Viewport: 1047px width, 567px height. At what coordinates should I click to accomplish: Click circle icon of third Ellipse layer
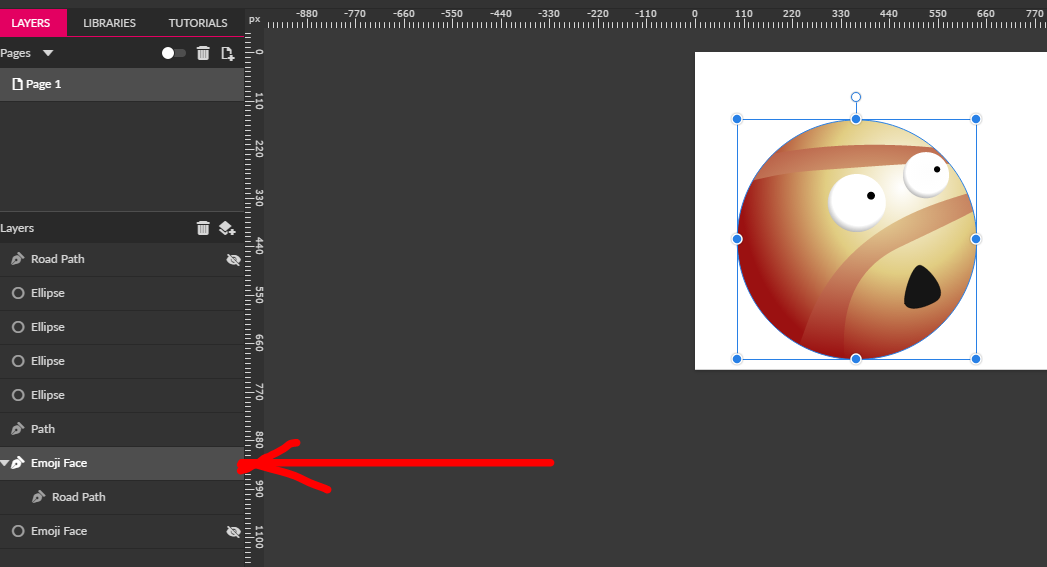tap(18, 361)
